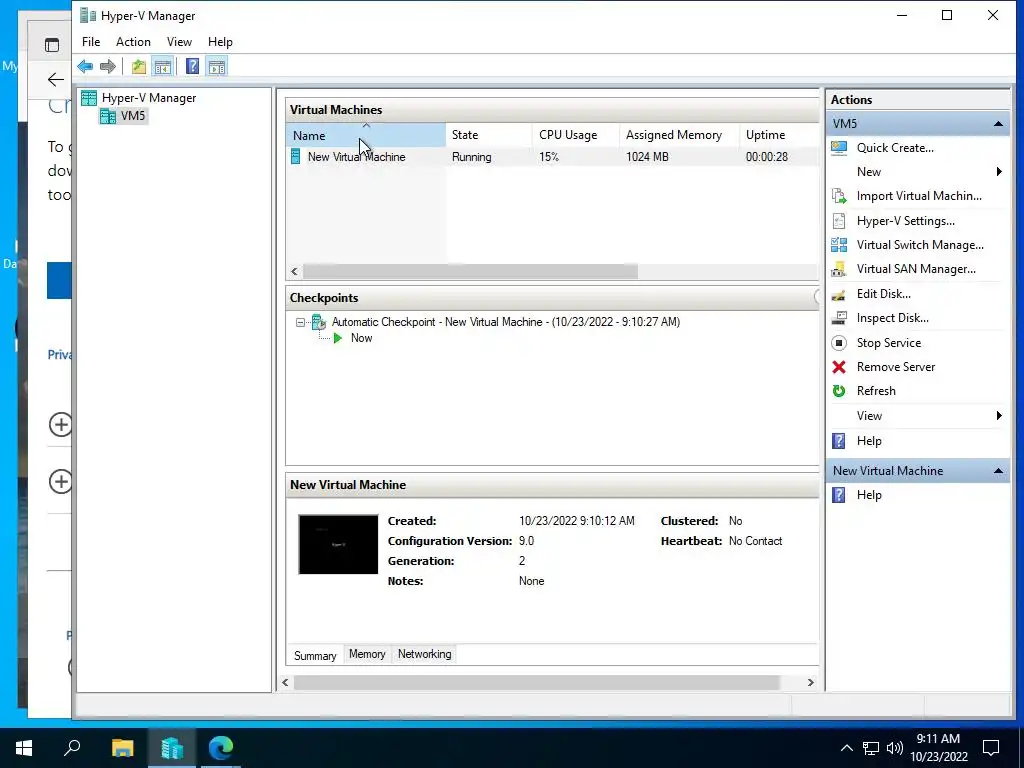
Task: Click the Forward arrow toolbar icon
Action: (x=108, y=66)
